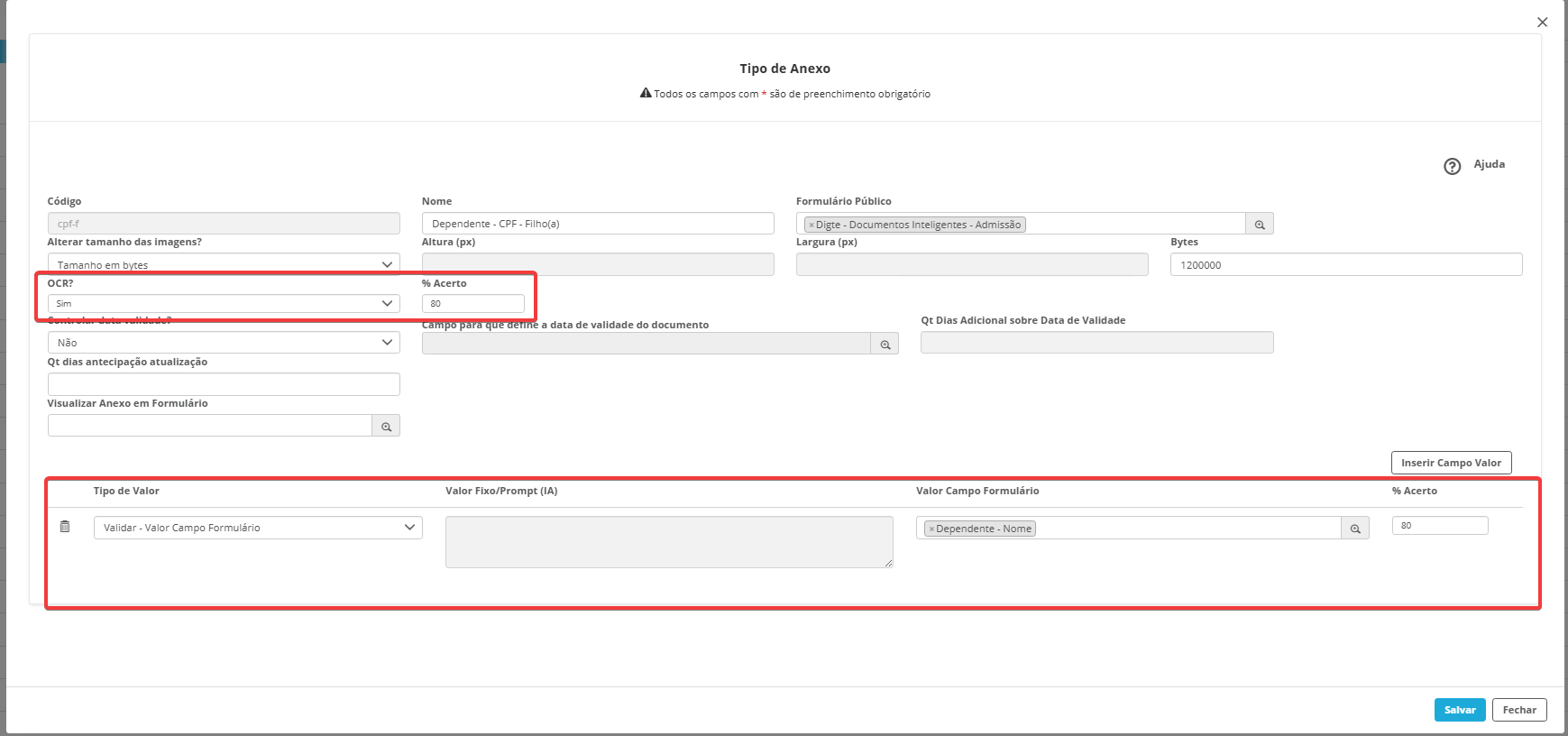
Task: Search Formulário Público with magnifier icon
Action: point(1260,225)
